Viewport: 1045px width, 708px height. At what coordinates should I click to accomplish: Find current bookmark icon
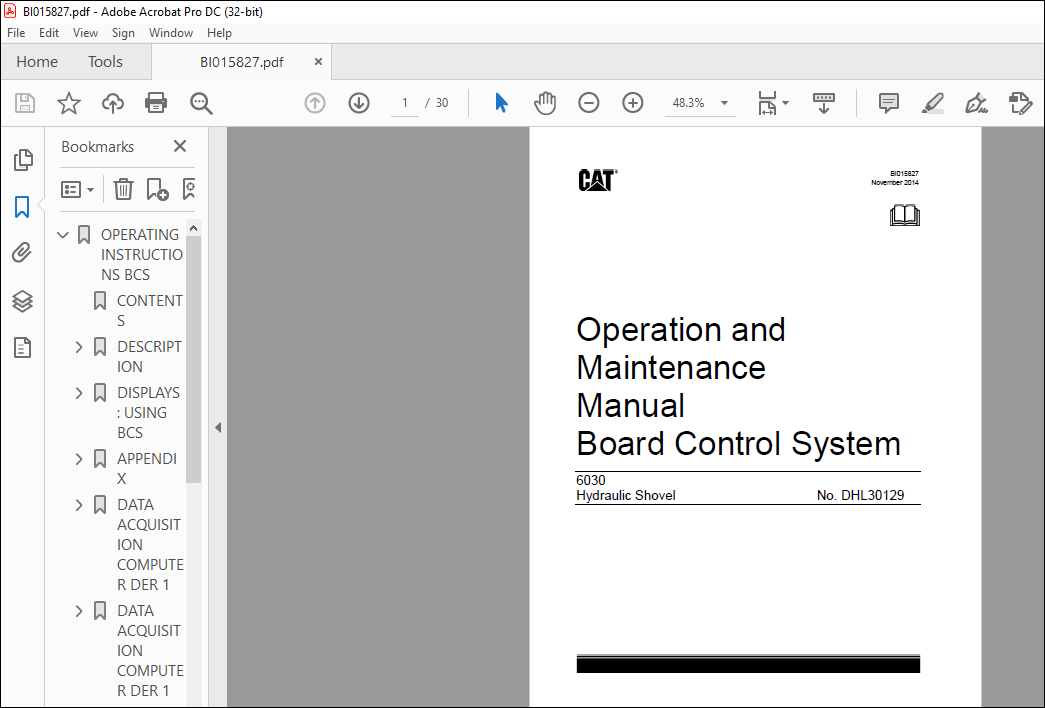189,189
